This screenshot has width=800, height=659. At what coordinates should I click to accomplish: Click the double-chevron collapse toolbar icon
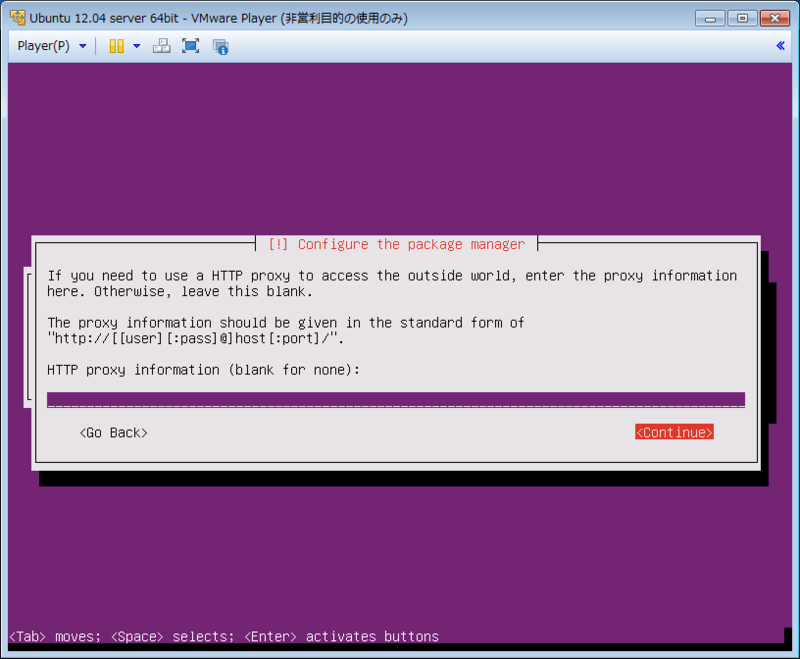780,46
